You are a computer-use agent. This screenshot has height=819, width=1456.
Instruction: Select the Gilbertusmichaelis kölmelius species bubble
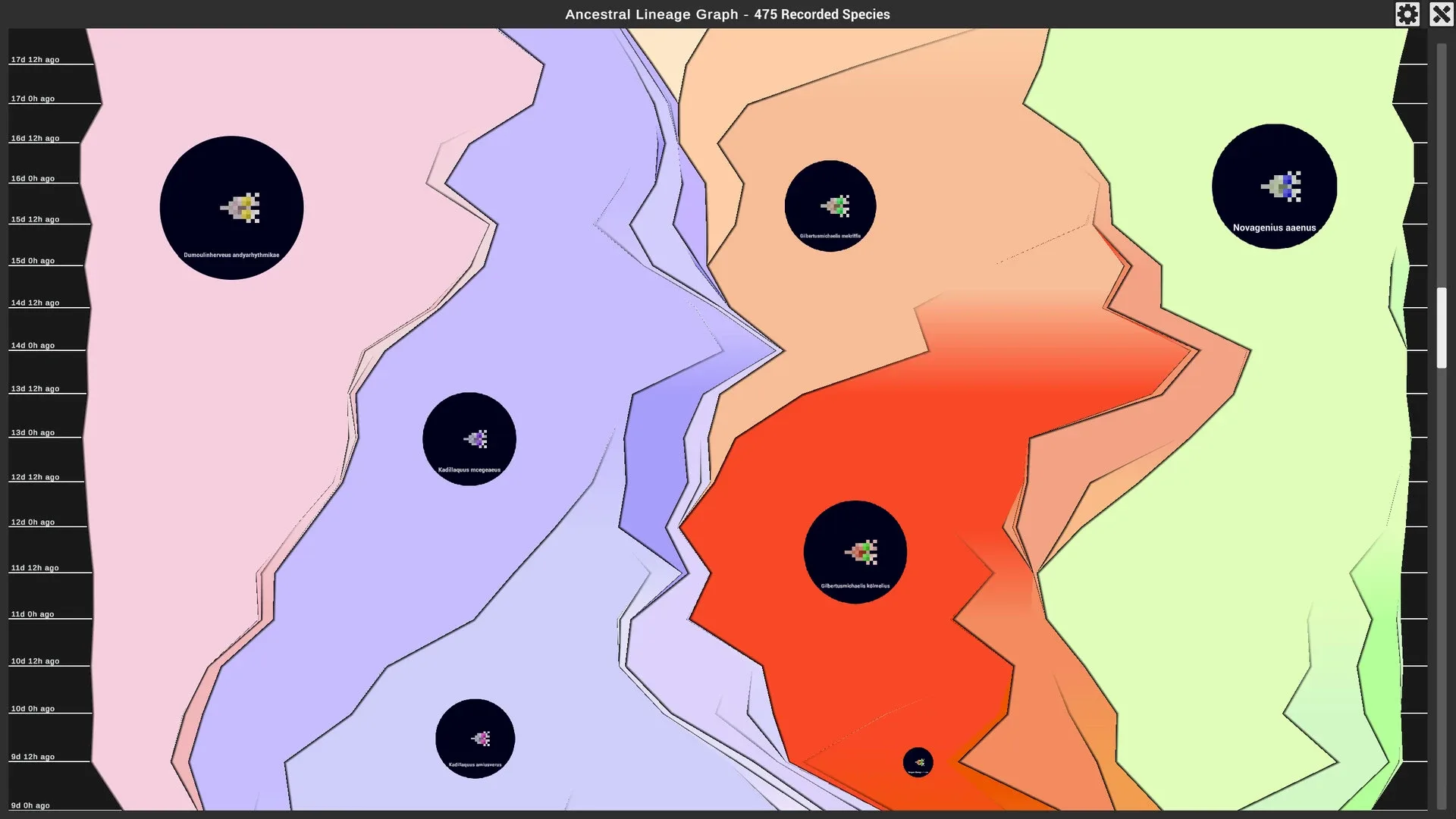coord(855,552)
